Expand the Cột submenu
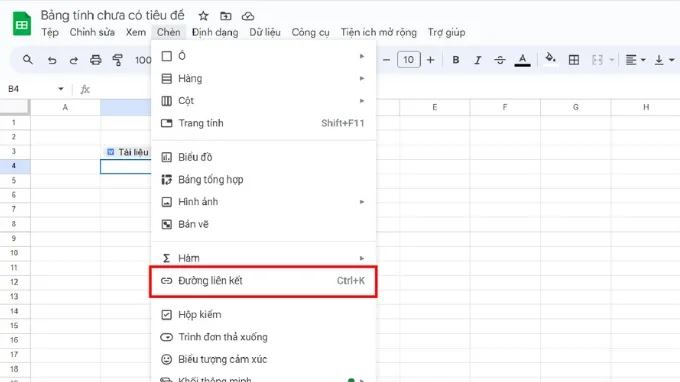The width and height of the screenshot is (680, 382). (263, 101)
